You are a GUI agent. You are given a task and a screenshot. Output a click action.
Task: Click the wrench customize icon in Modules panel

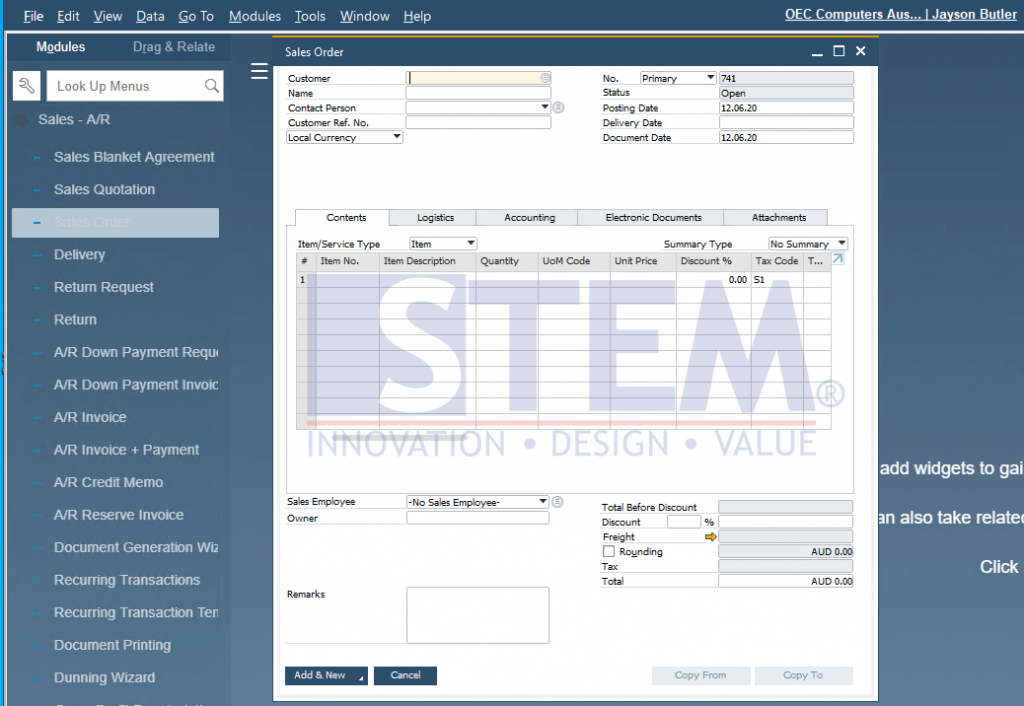(x=27, y=86)
